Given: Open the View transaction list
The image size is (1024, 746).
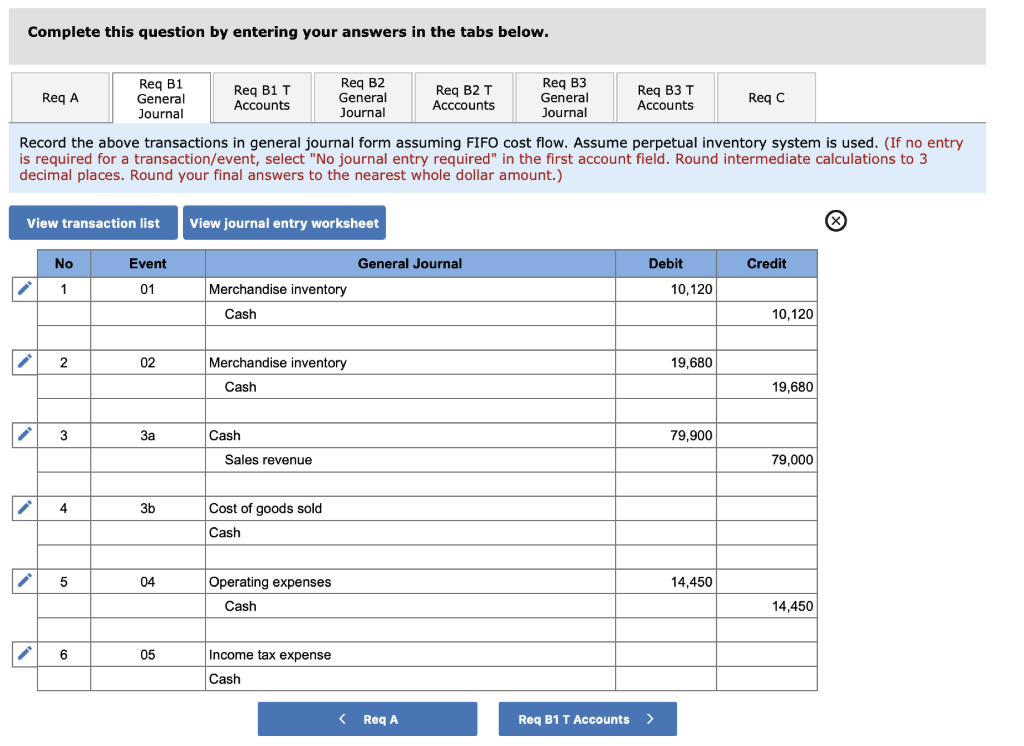Looking at the screenshot, I should point(93,222).
